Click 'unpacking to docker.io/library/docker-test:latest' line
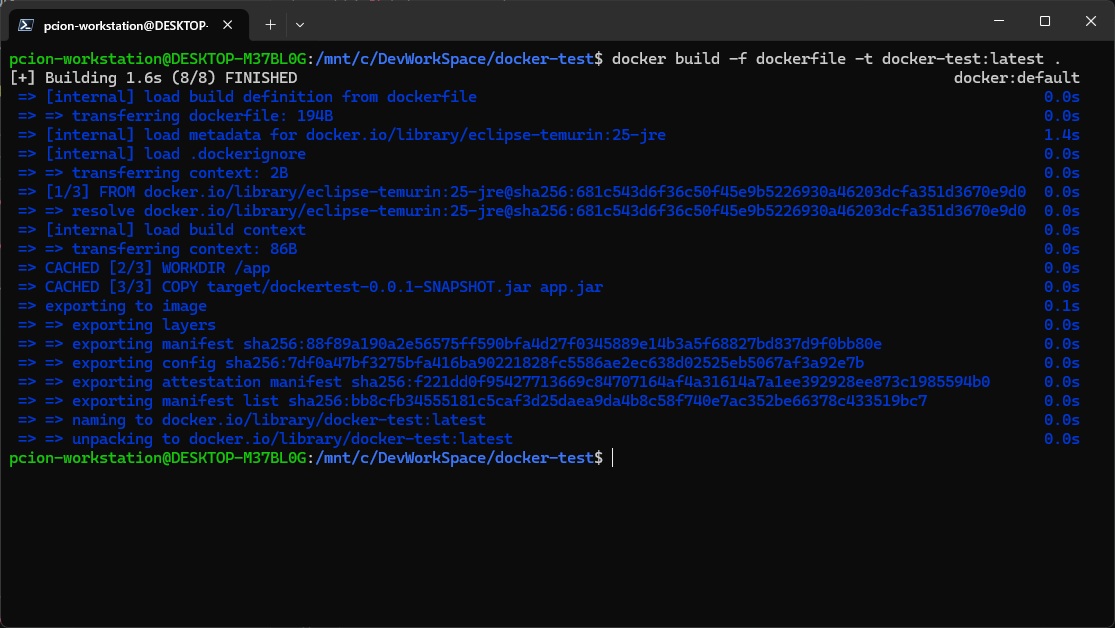 [265, 440]
